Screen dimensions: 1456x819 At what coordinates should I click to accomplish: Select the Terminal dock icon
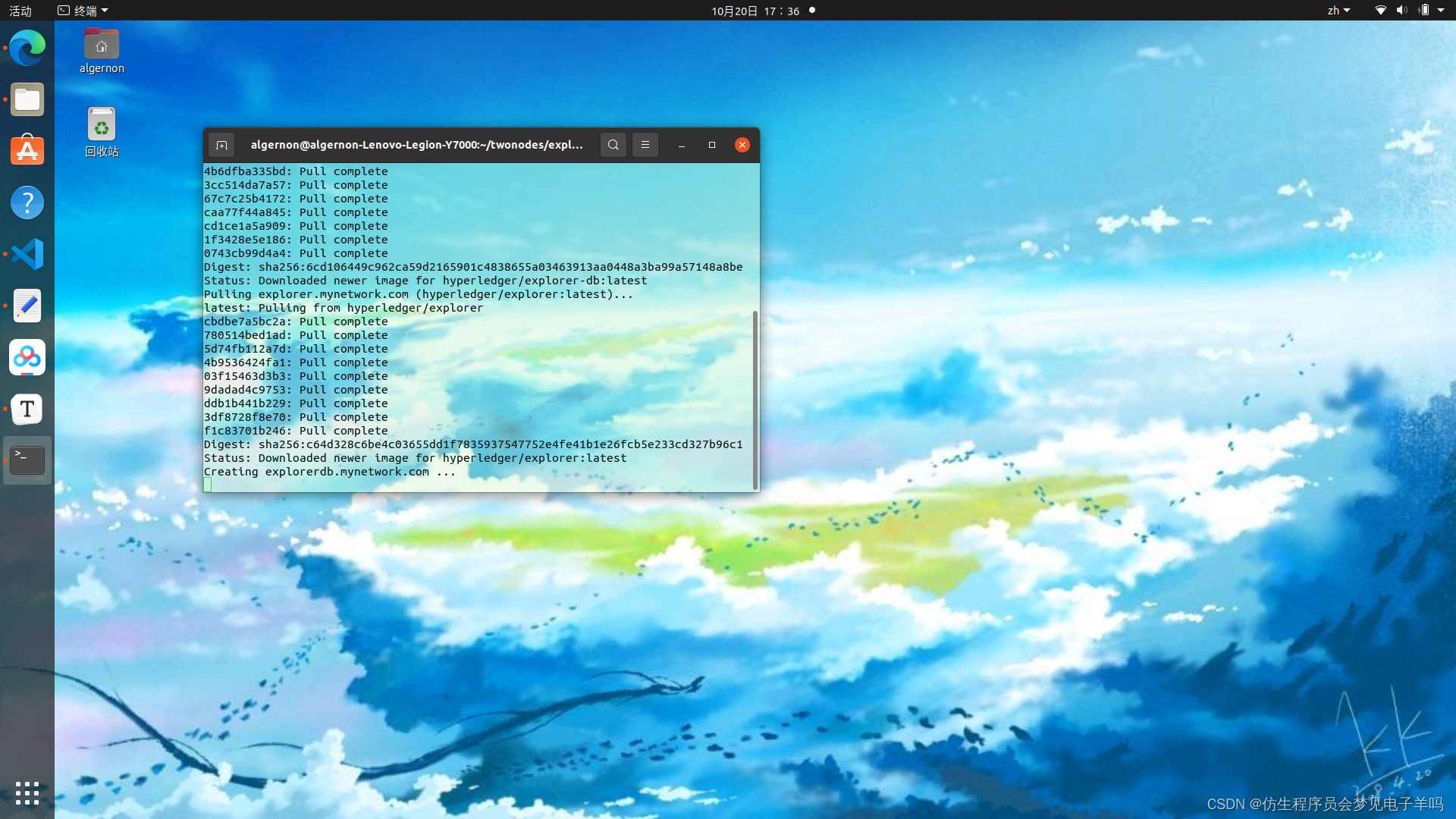27,460
